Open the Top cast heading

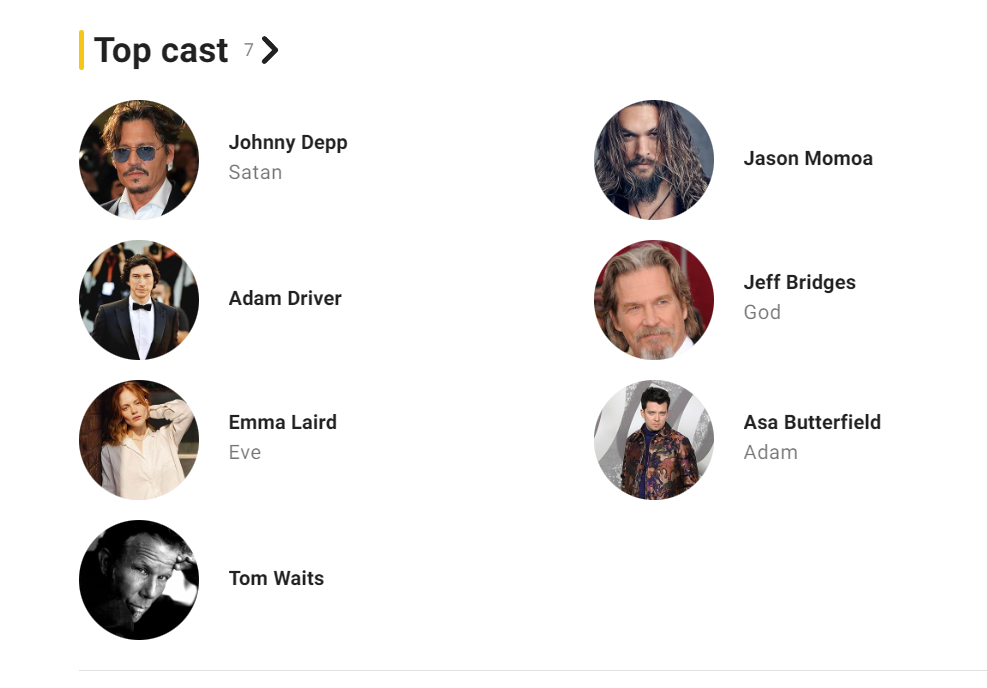[161, 50]
